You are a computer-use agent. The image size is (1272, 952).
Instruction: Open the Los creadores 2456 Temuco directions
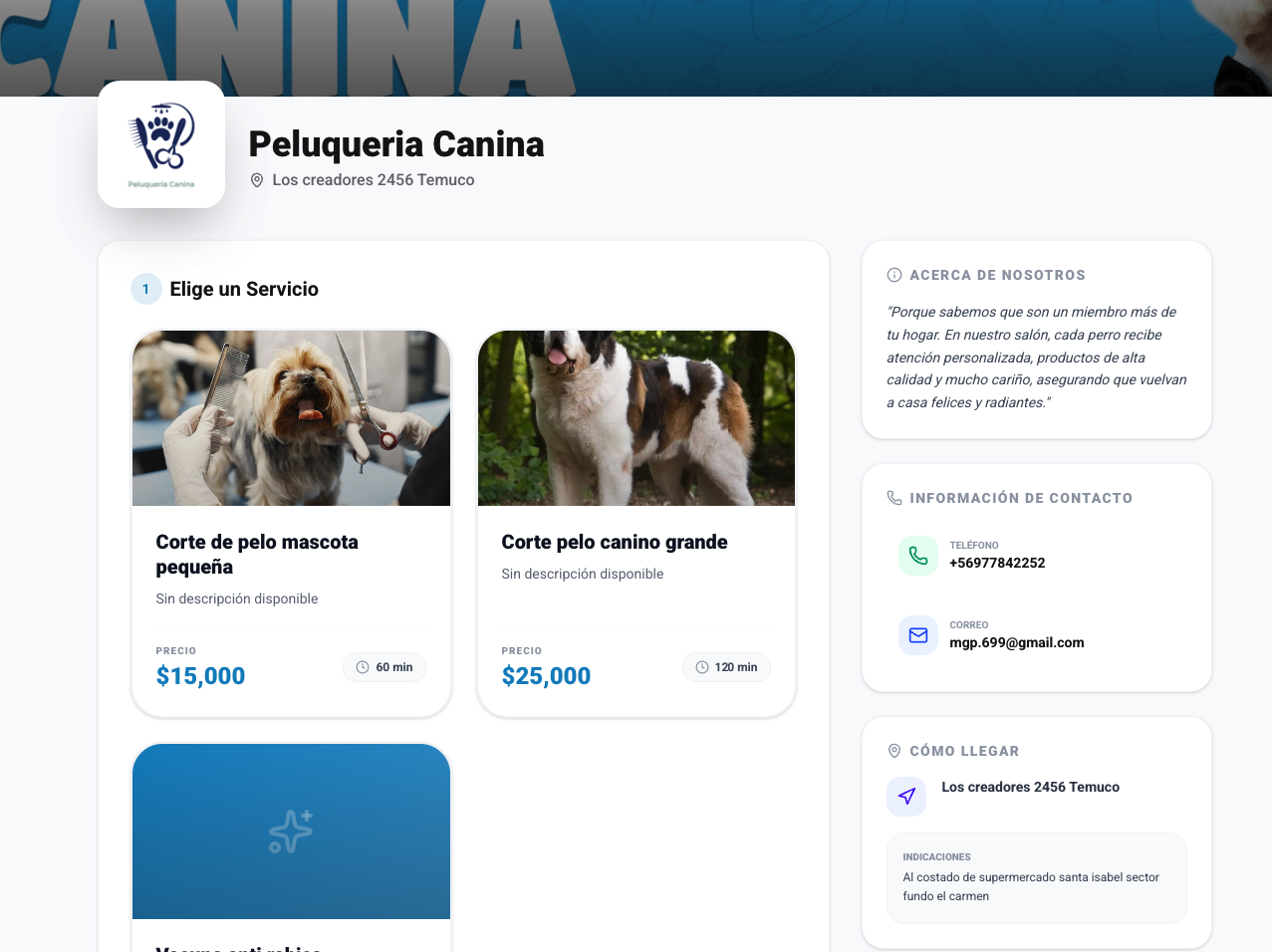tap(1030, 787)
